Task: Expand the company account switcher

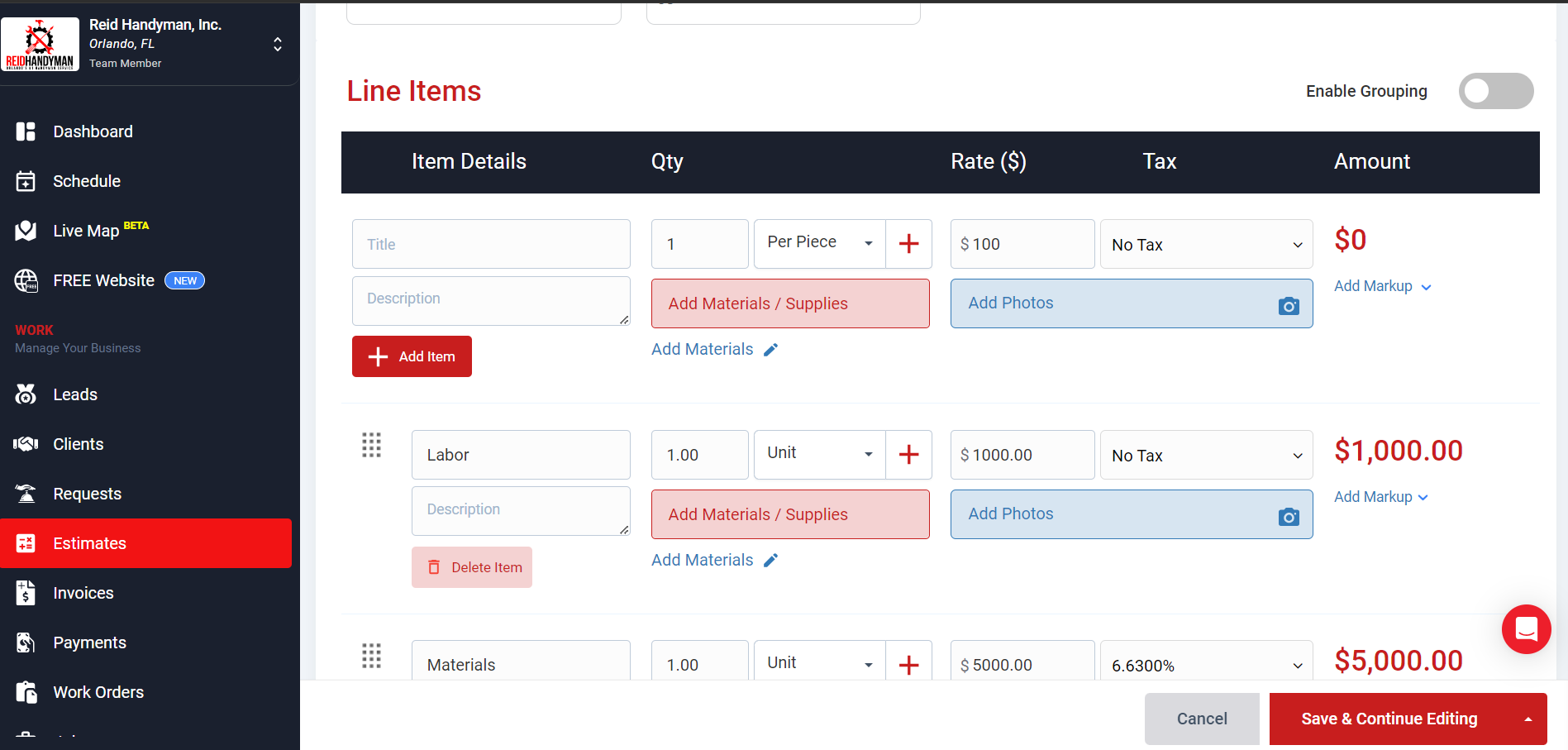Action: [278, 45]
